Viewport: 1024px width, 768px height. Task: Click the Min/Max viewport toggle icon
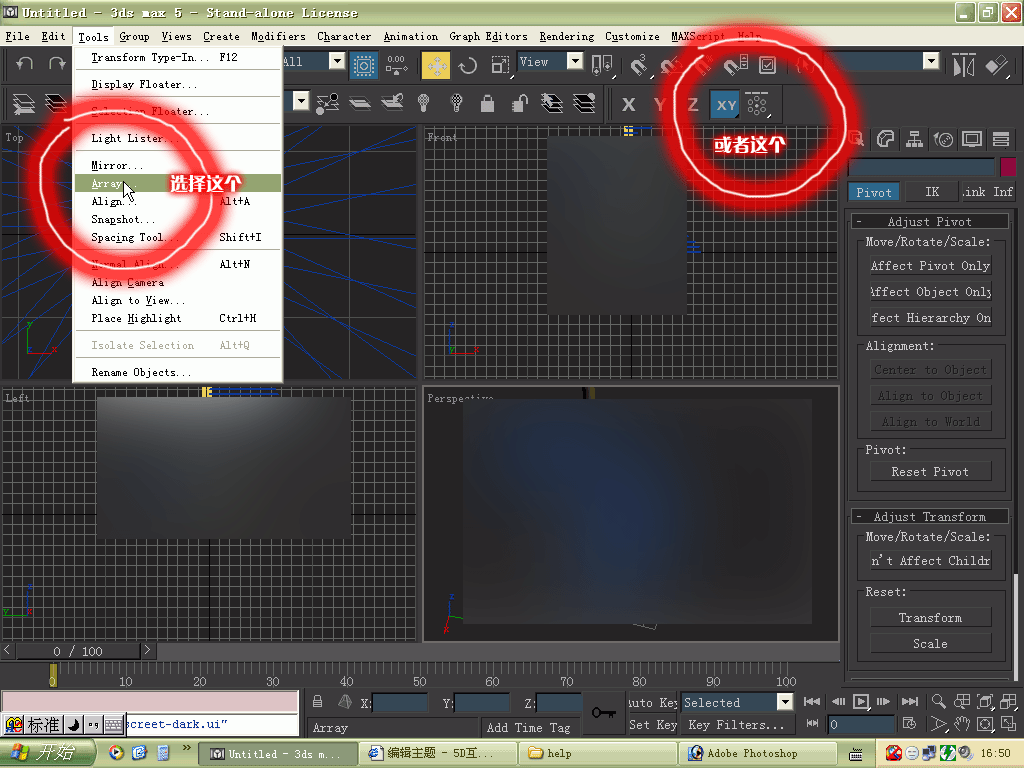click(x=1008, y=724)
